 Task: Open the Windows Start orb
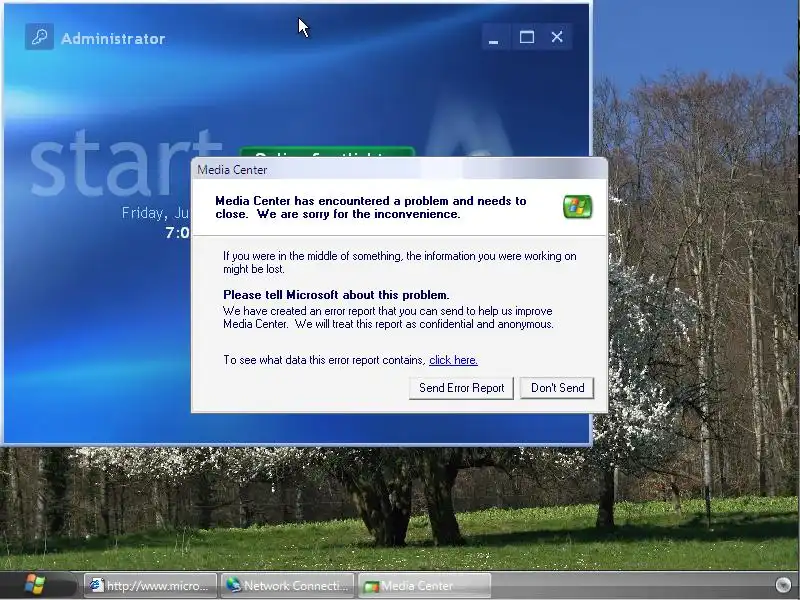click(x=35, y=585)
